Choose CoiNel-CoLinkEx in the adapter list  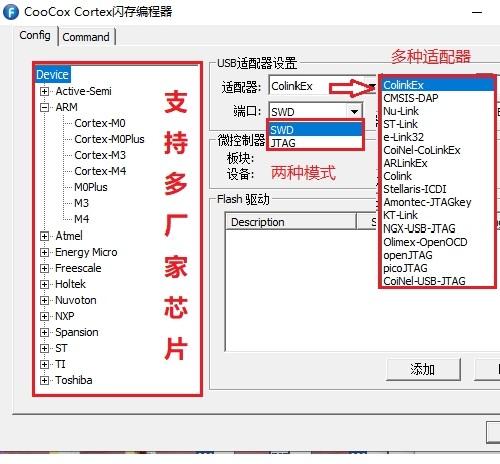[437, 150]
